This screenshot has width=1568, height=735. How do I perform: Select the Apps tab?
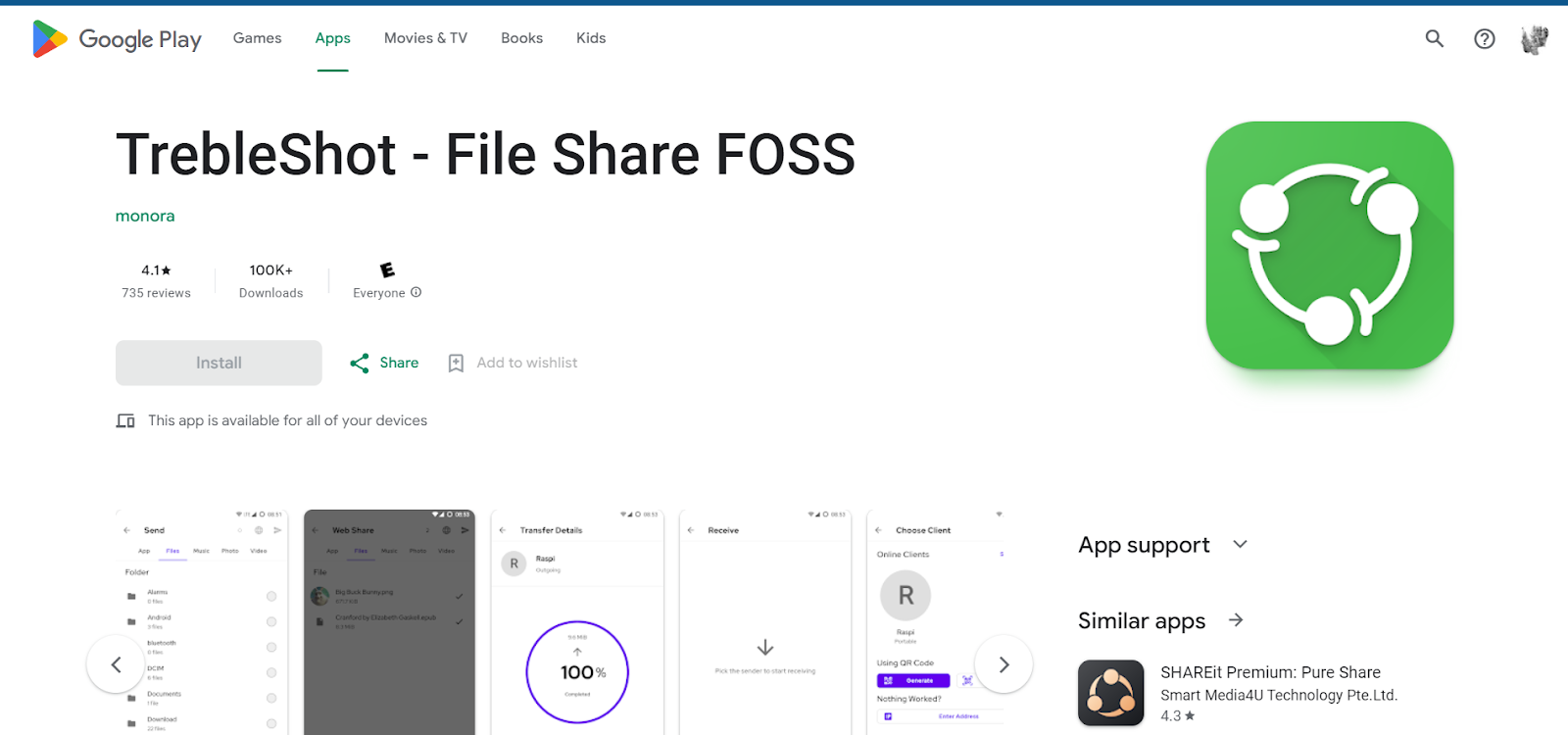pos(333,38)
